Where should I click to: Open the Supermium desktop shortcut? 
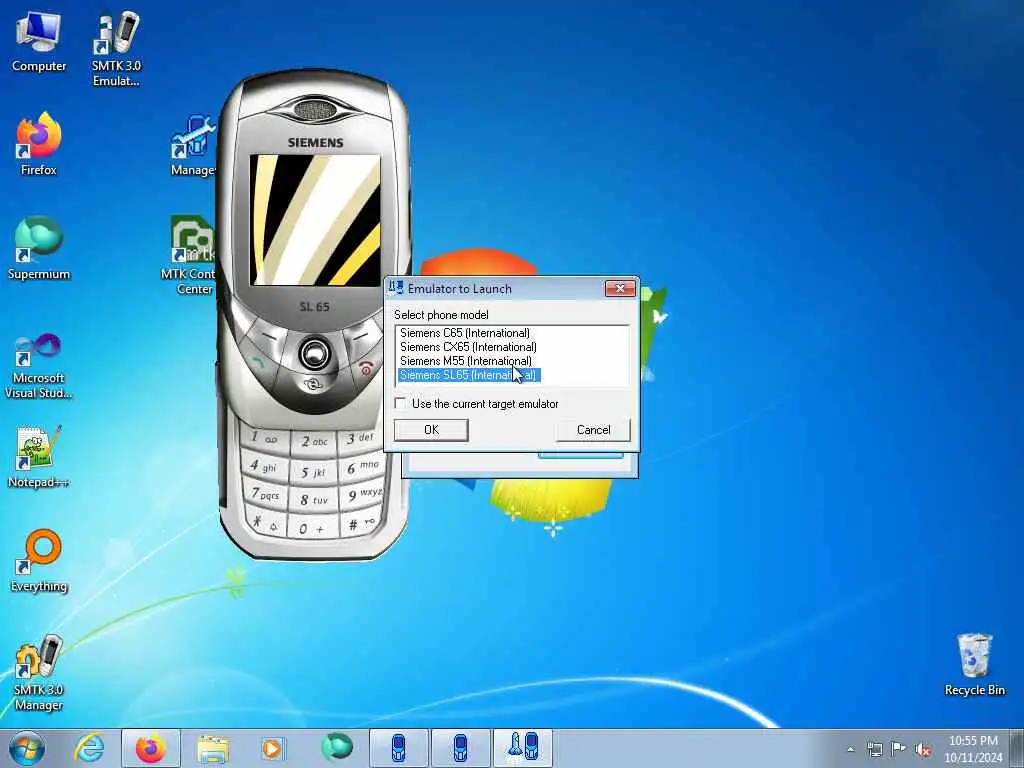pyautogui.click(x=39, y=248)
